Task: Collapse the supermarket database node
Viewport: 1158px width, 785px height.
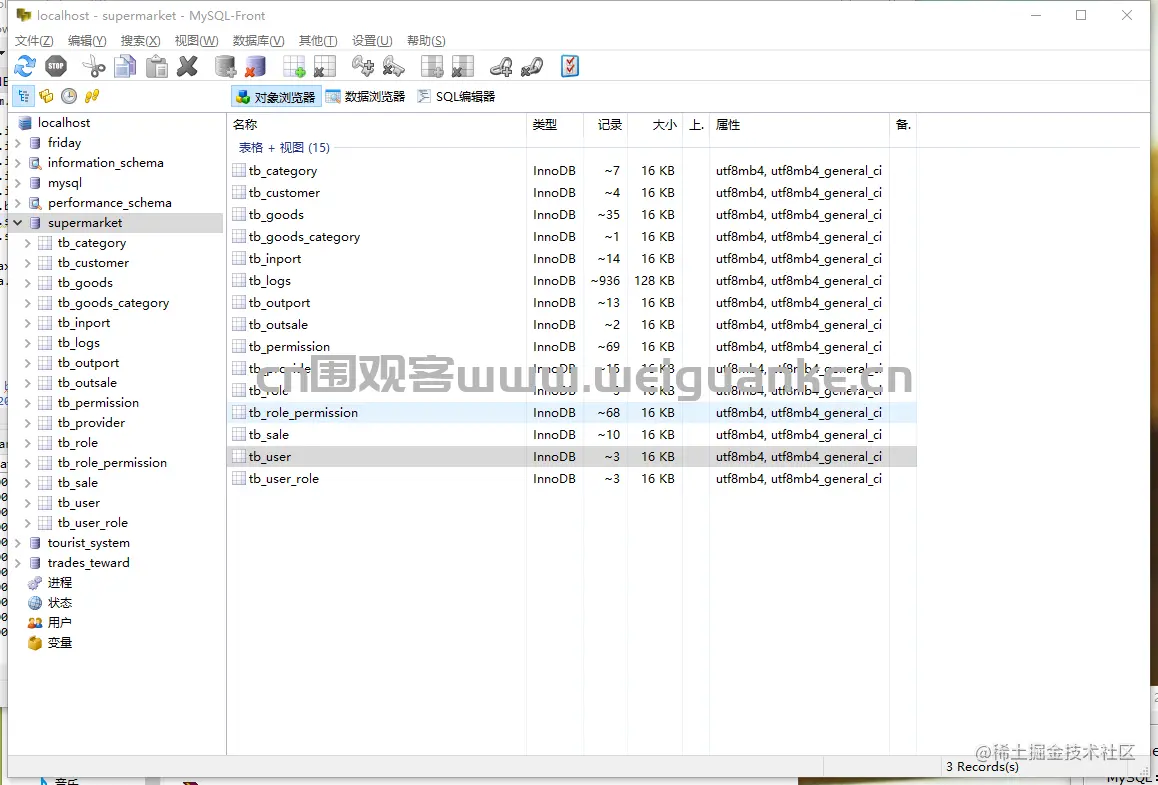Action: (18, 222)
